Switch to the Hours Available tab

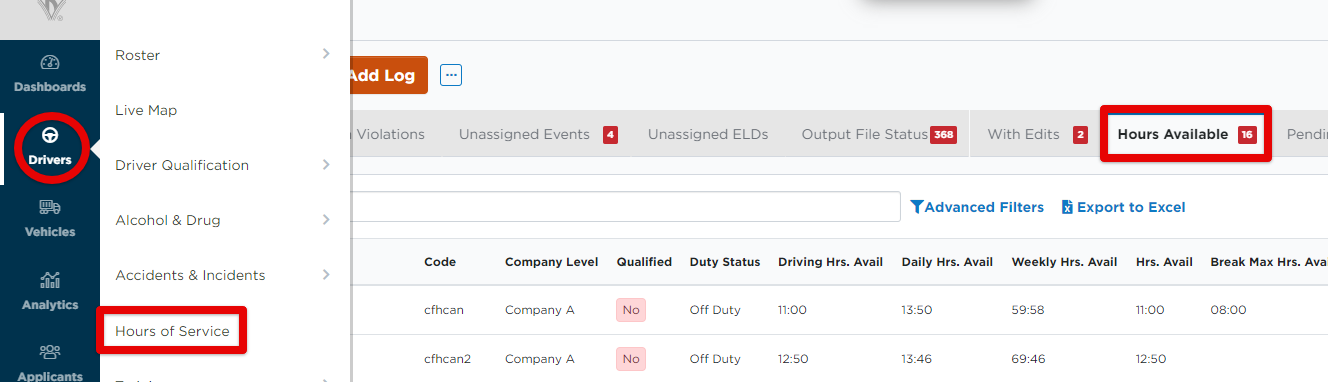pyautogui.click(x=1186, y=134)
